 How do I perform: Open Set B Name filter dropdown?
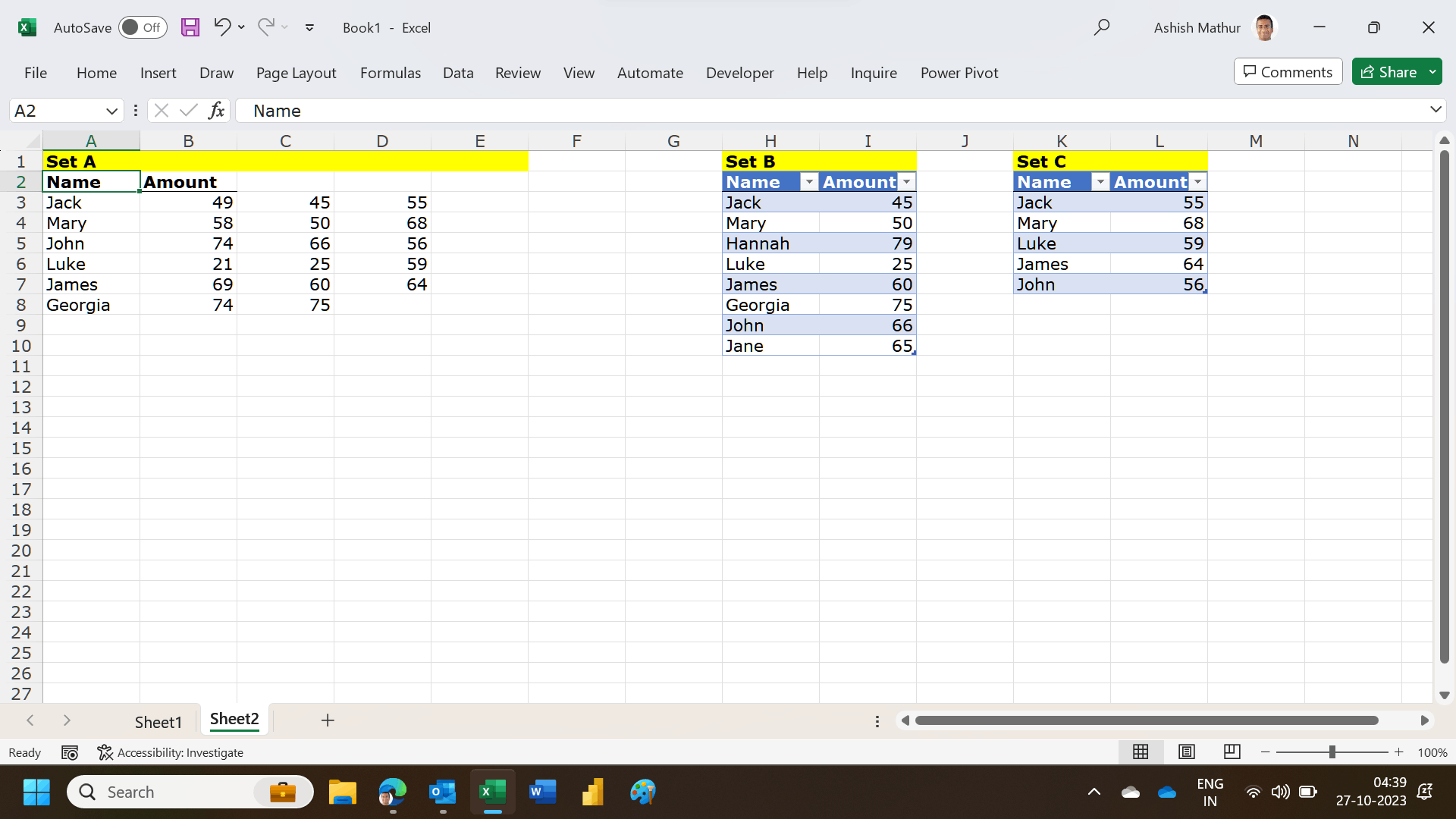coord(809,182)
